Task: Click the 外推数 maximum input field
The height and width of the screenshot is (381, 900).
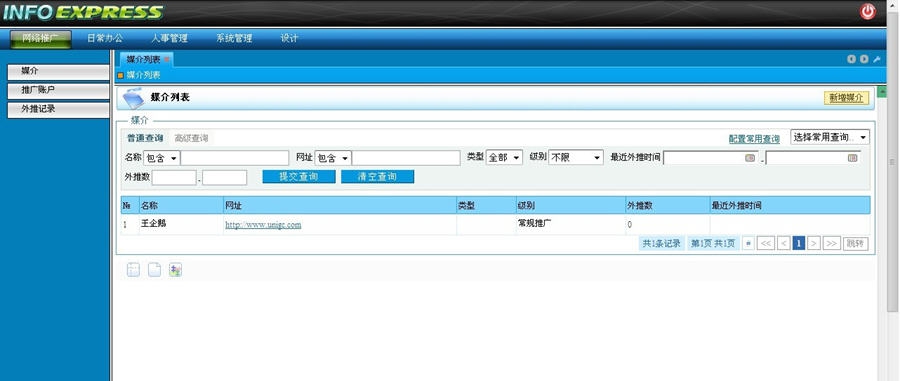Action: coord(224,177)
